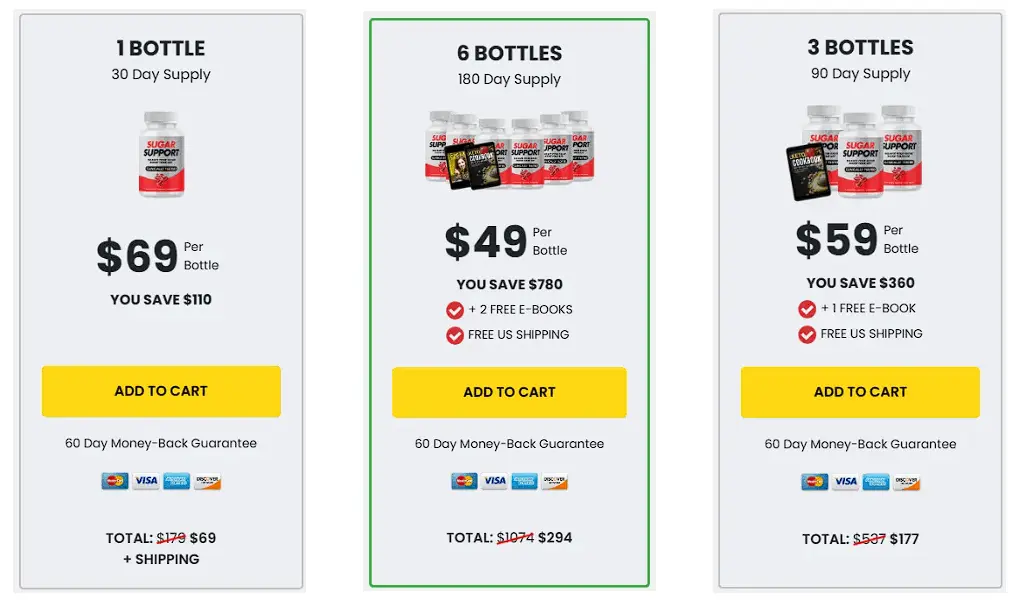Add 1 Bottle package to cart
Image resolution: width=1016 pixels, height=607 pixels.
(161, 391)
